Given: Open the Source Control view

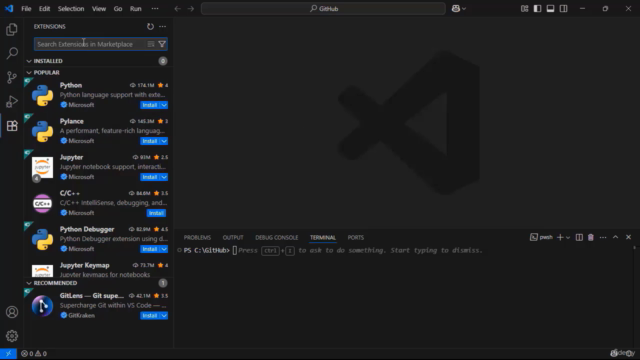Looking at the screenshot, I should click(12, 77).
